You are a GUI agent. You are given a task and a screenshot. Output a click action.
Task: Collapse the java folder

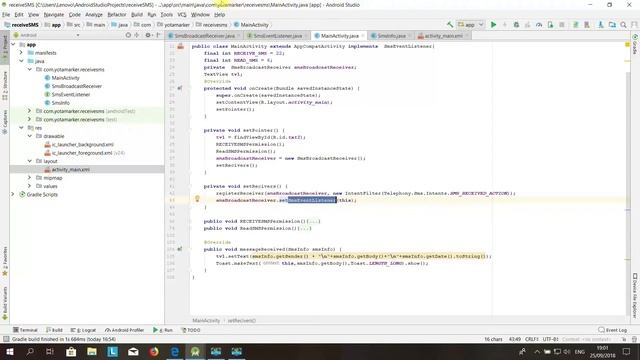pyautogui.click(x=21, y=61)
